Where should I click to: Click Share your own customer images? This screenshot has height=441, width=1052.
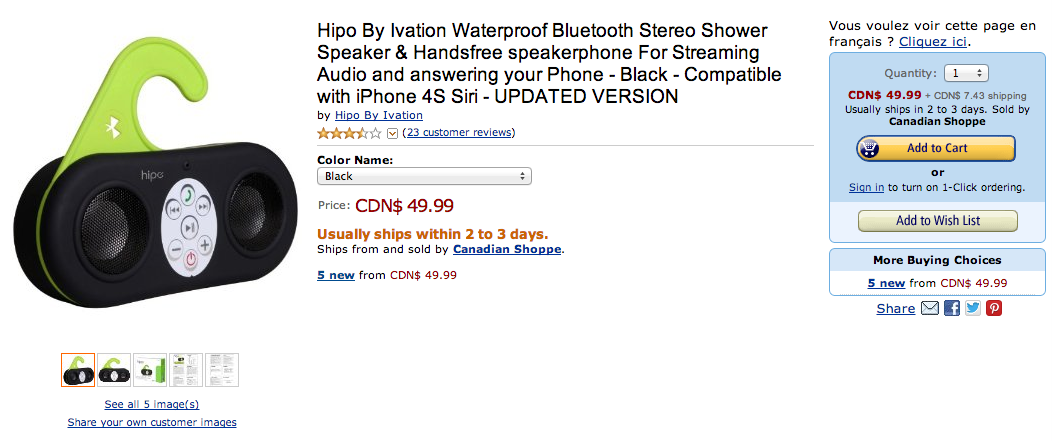152,423
